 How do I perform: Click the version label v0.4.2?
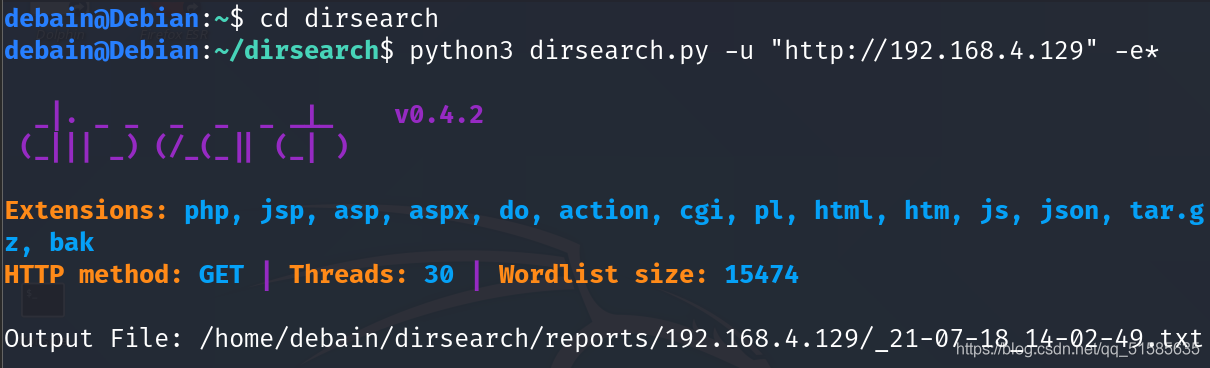click(439, 115)
